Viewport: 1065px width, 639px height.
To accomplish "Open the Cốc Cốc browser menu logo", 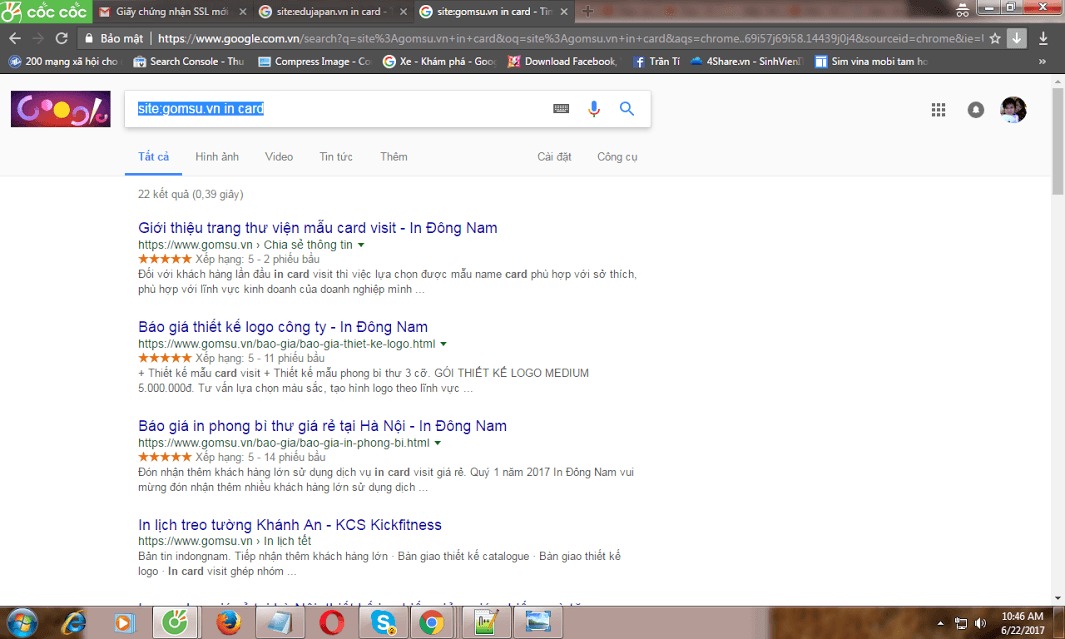I will (45, 12).
